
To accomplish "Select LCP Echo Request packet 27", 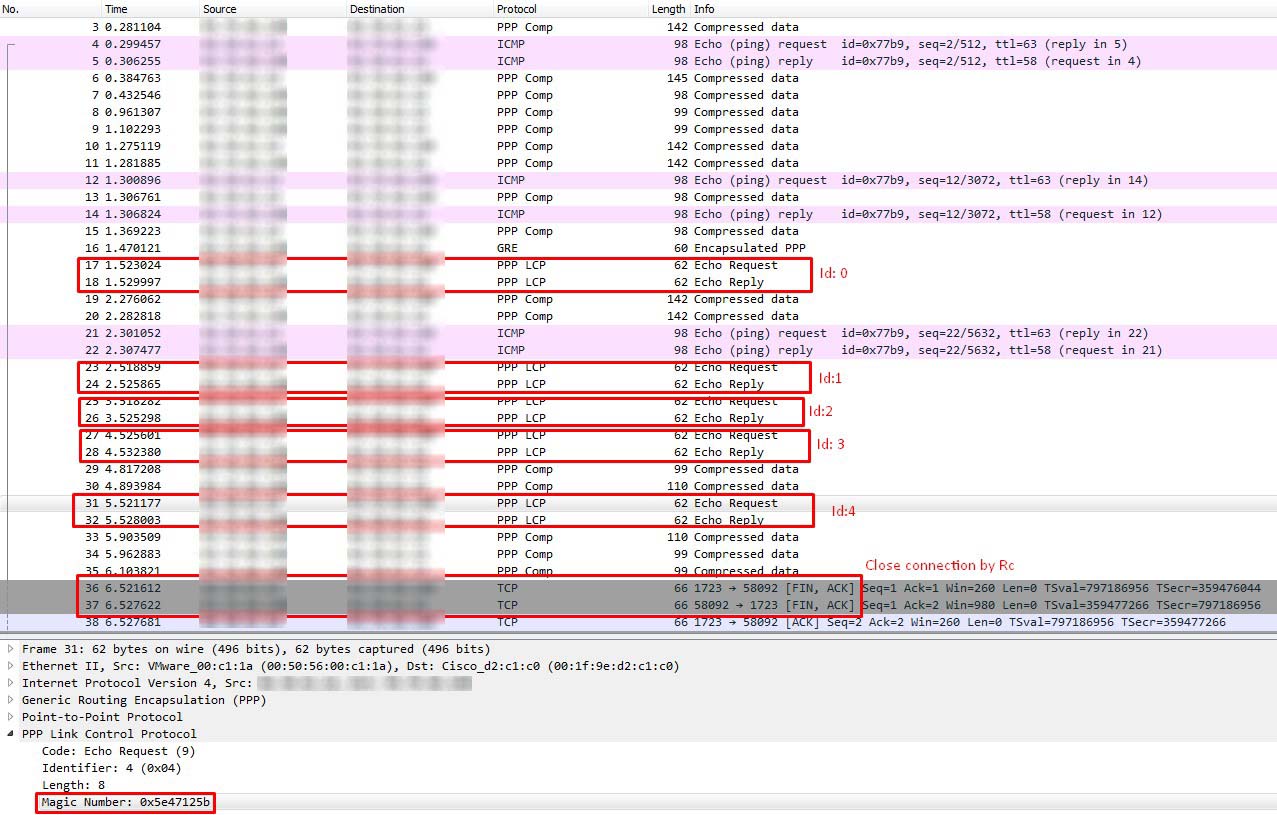I will point(638,435).
